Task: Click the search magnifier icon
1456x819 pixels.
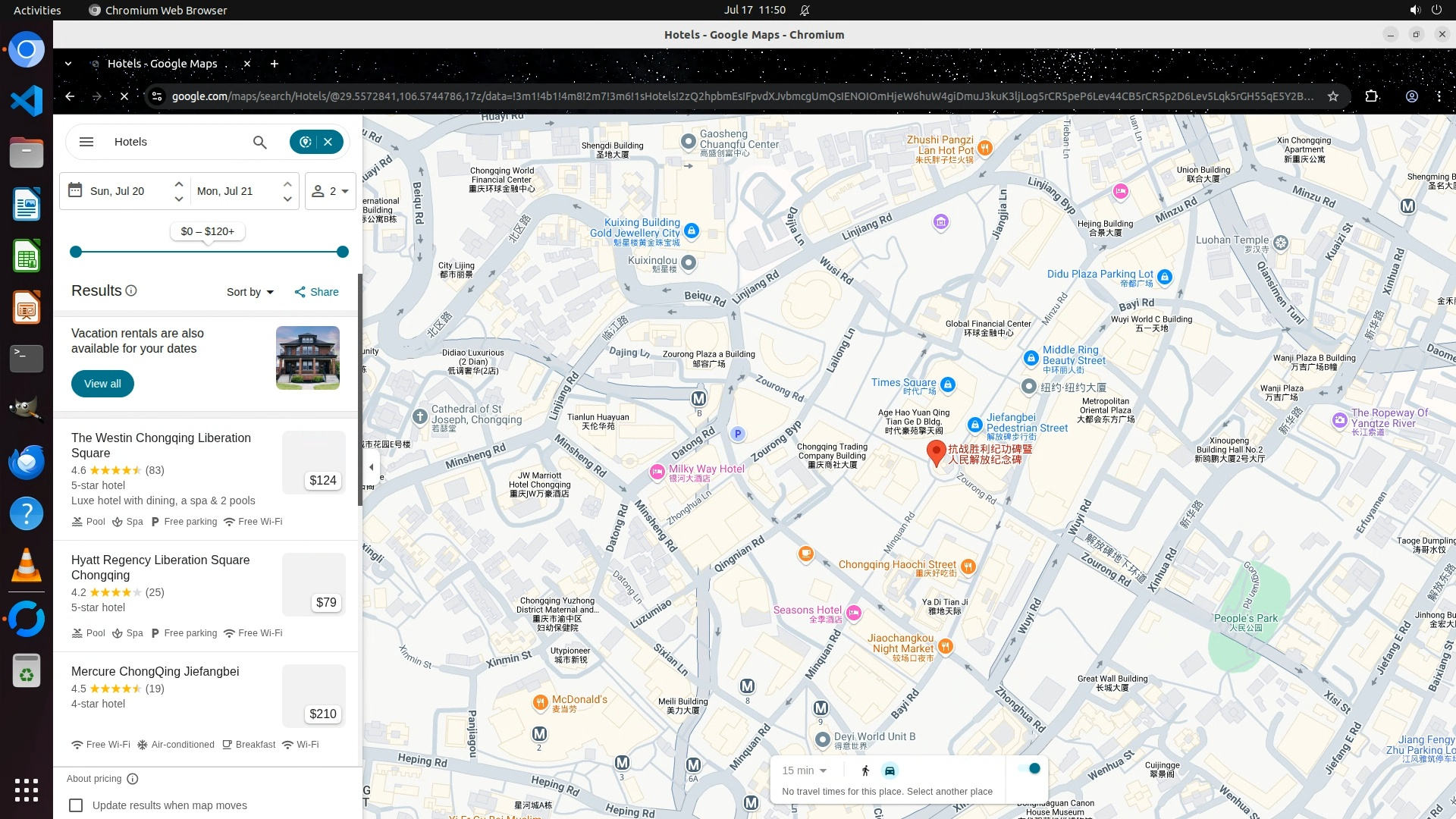Action: (259, 142)
